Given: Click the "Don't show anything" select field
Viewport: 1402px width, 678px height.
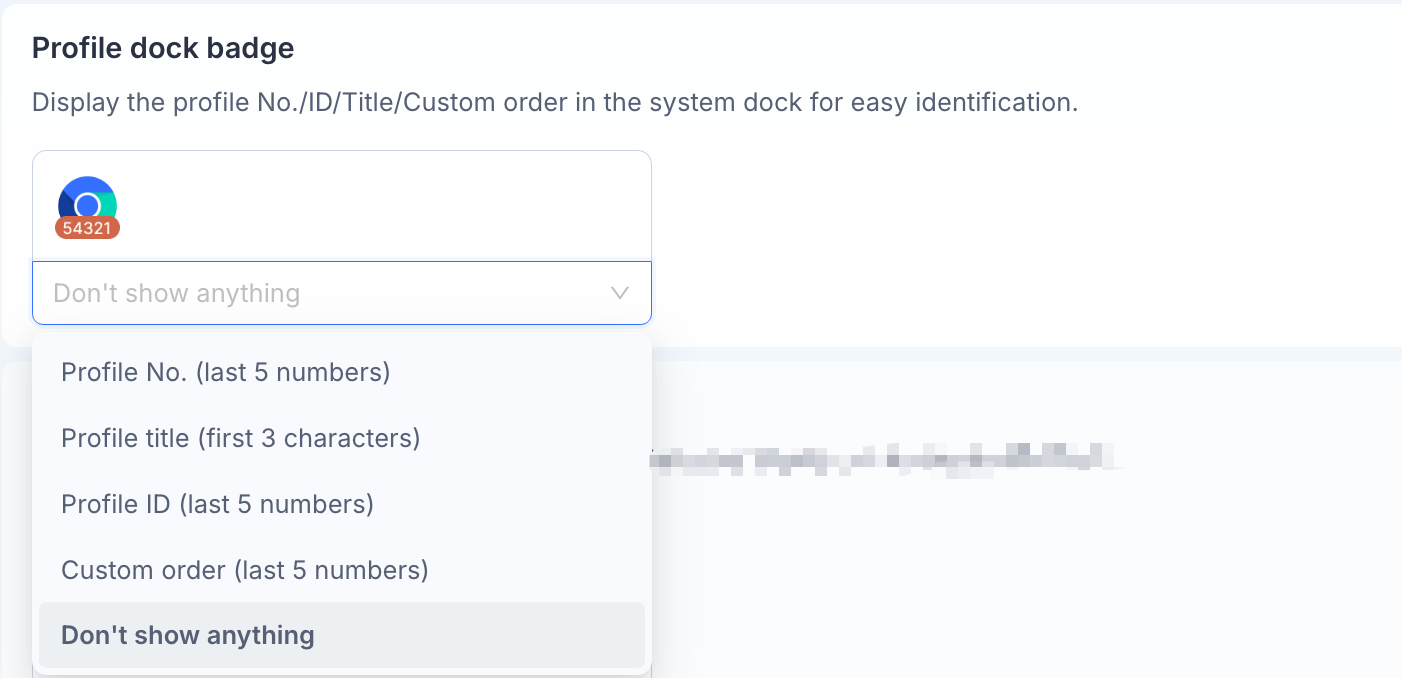Looking at the screenshot, I should [342, 293].
